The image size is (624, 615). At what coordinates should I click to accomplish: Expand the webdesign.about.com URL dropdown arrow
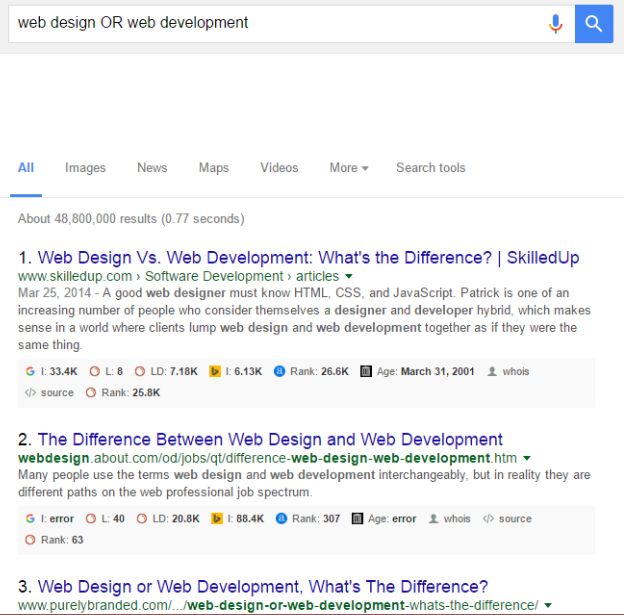coord(527,458)
